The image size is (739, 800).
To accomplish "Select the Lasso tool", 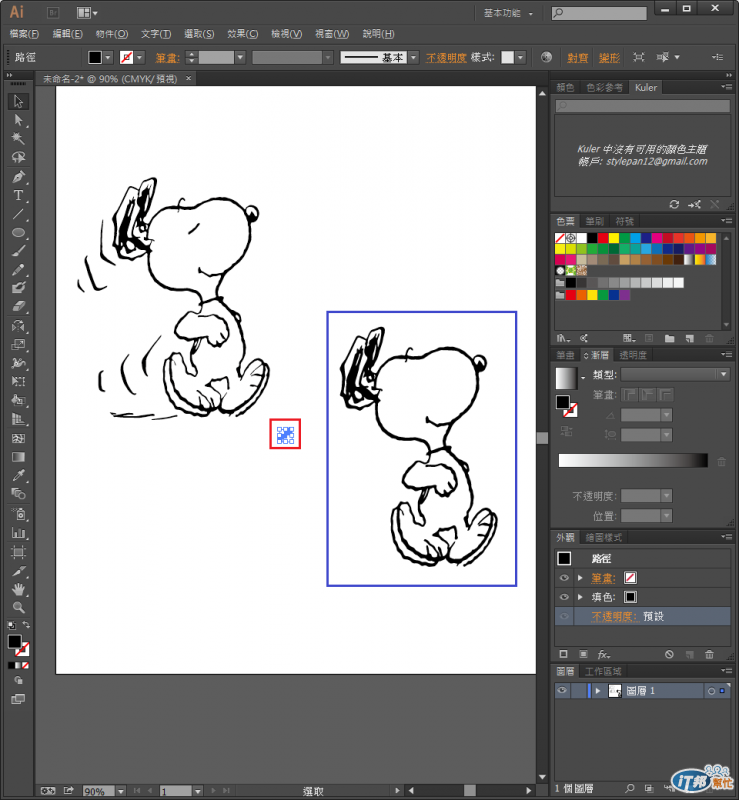I will (x=18, y=157).
